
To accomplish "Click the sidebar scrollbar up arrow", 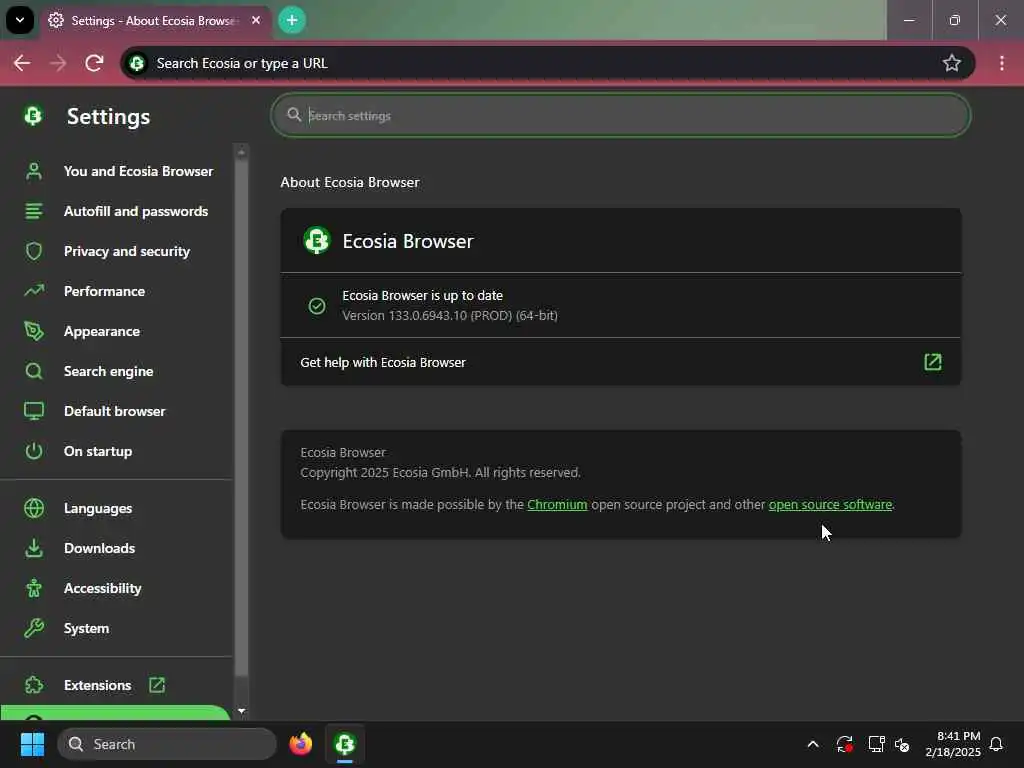I will 242,152.
